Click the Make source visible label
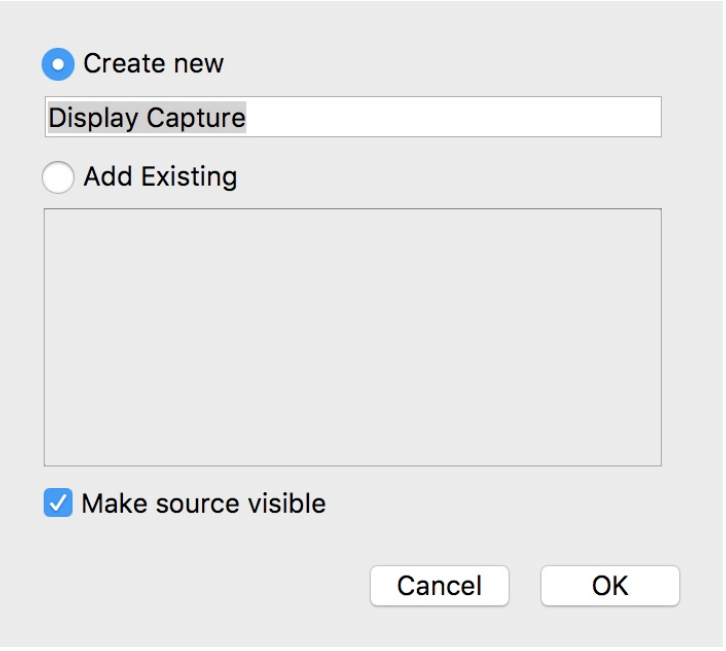Image resolution: width=726 pixels, height=651 pixels. [203, 503]
